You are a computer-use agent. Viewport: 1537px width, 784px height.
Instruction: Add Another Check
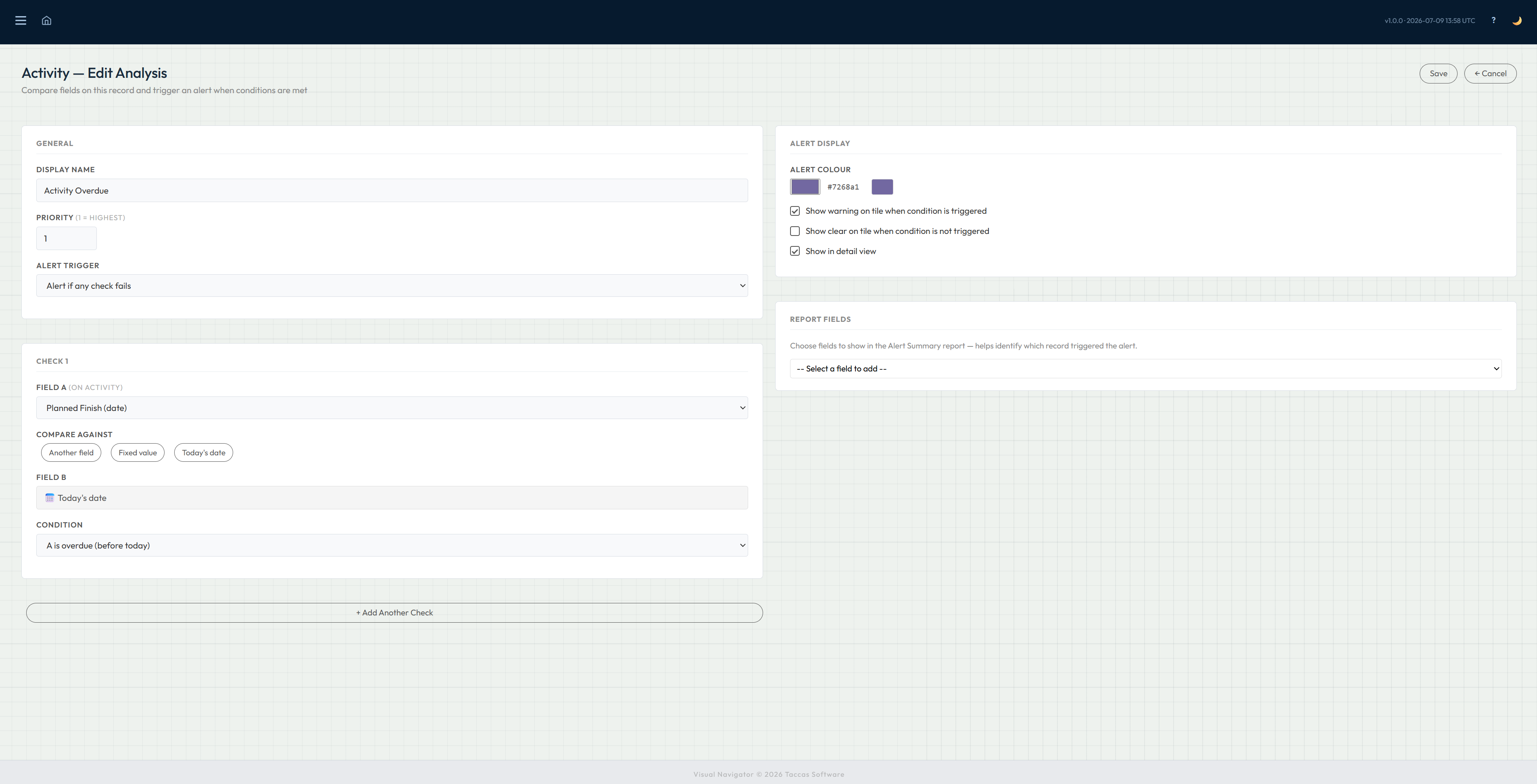point(394,613)
